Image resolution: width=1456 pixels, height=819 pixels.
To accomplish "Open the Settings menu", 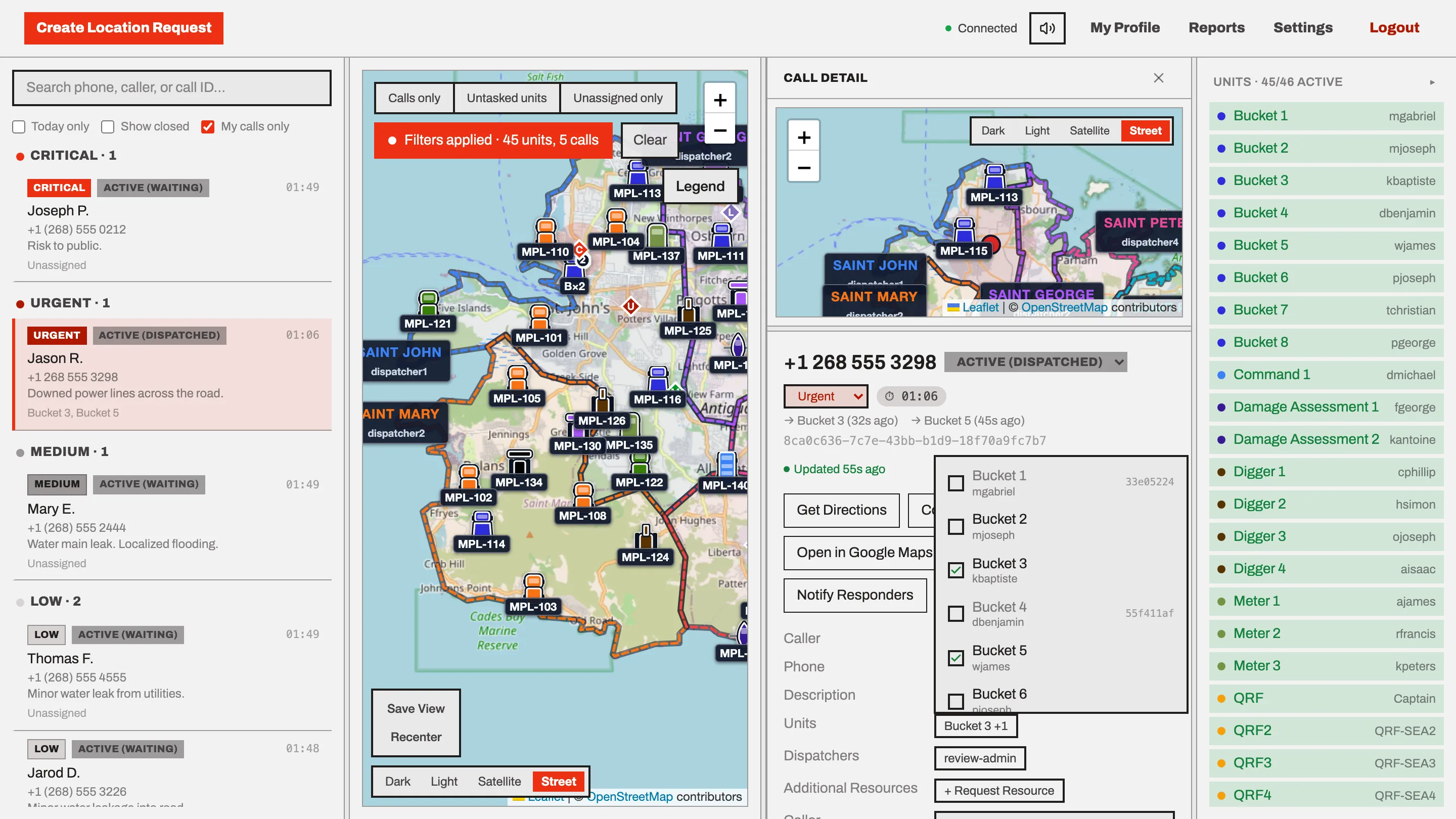I will [x=1303, y=28].
